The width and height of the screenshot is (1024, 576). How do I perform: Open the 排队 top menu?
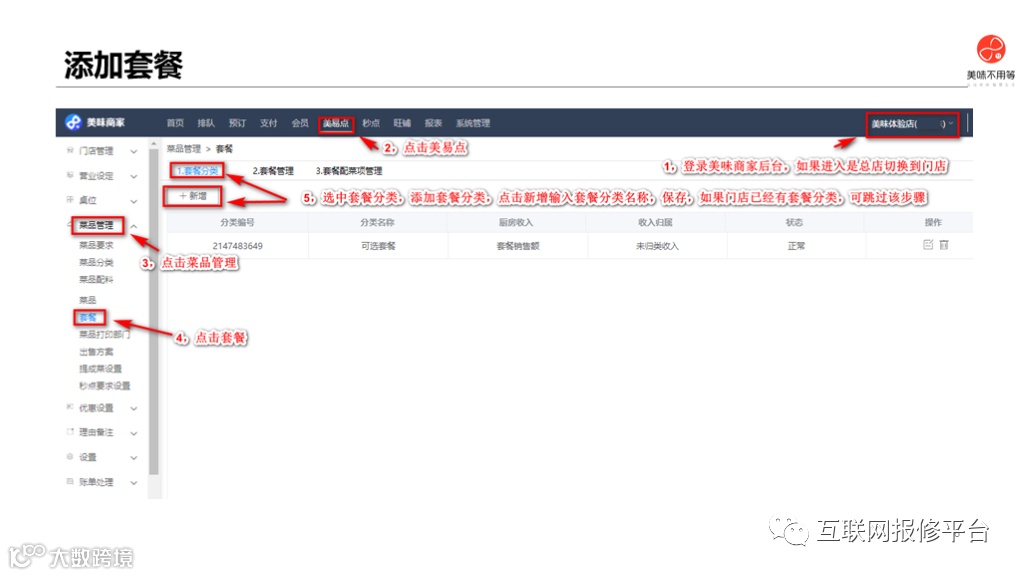click(x=206, y=123)
